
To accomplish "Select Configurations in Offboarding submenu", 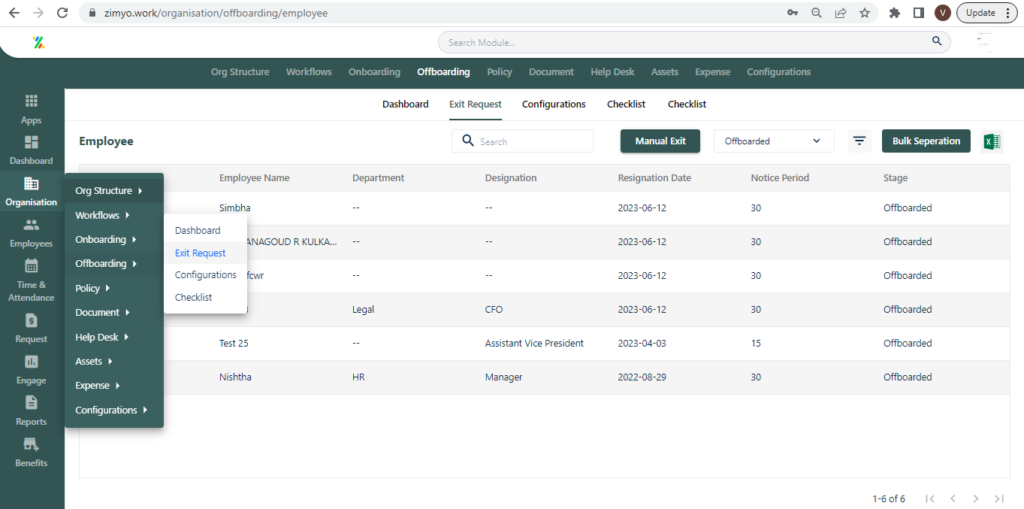I will click(x=205, y=275).
